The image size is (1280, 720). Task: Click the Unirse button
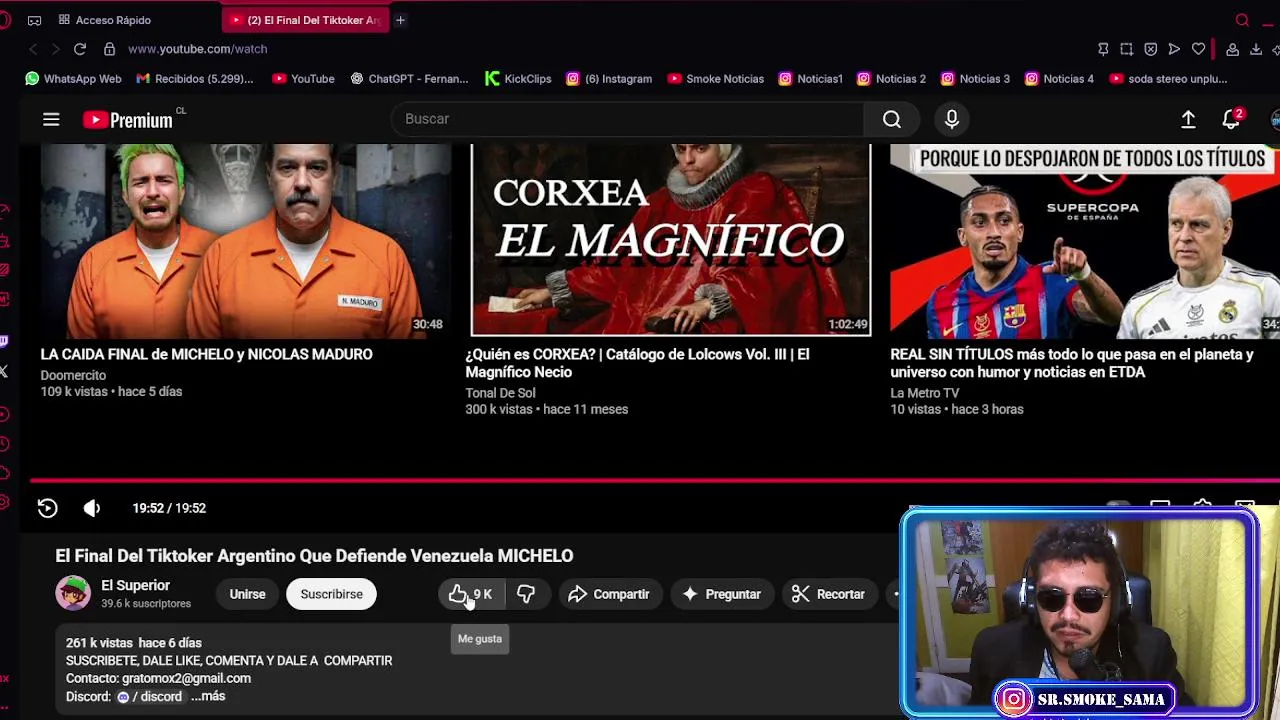247,594
